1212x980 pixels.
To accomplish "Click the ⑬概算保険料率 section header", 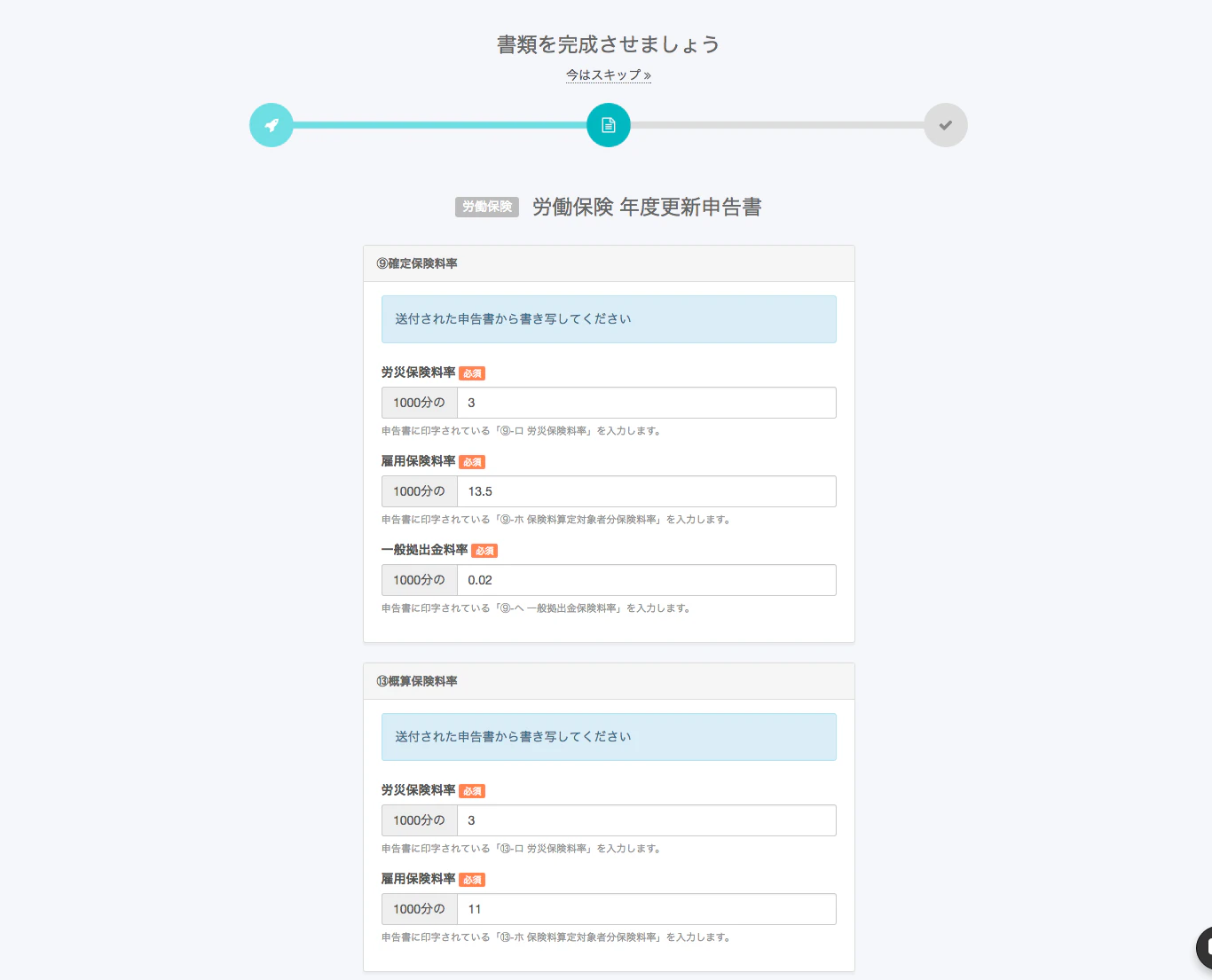I will 609,681.
